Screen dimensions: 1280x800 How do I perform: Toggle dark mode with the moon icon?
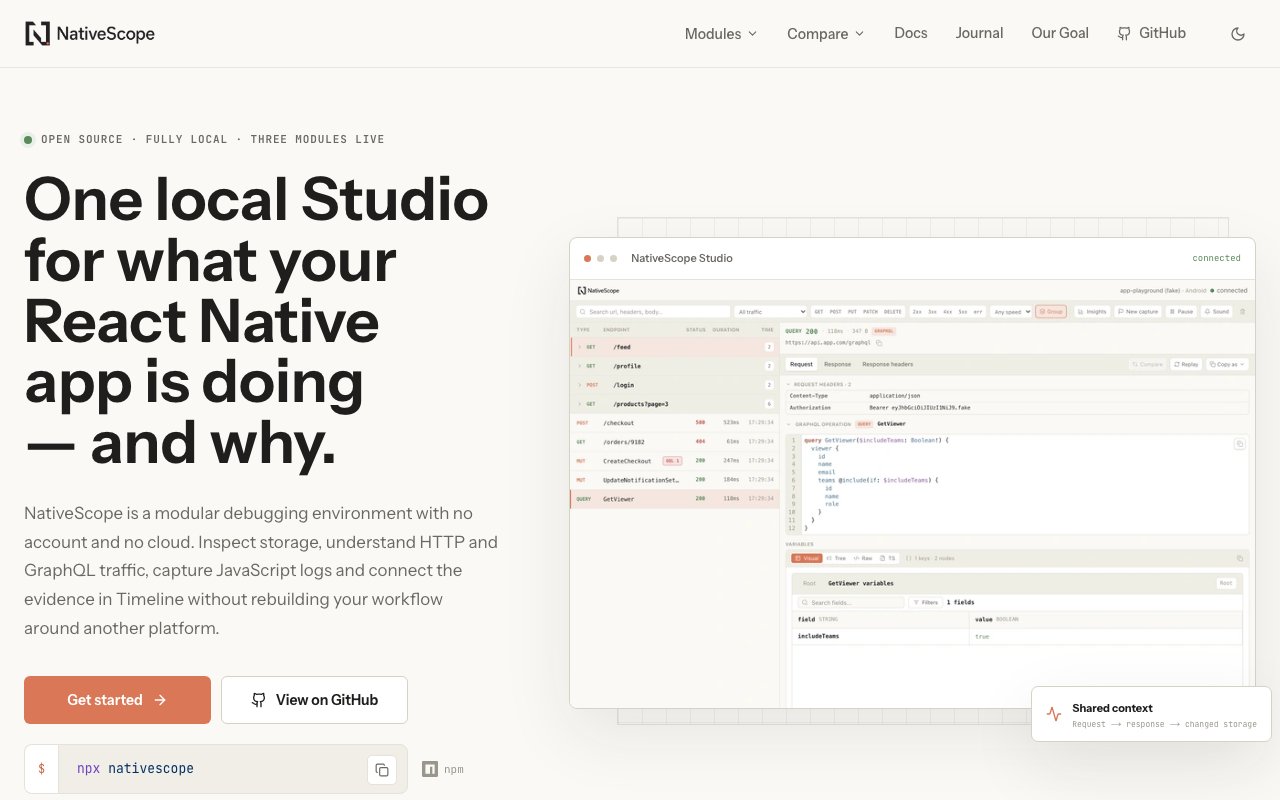(1238, 34)
